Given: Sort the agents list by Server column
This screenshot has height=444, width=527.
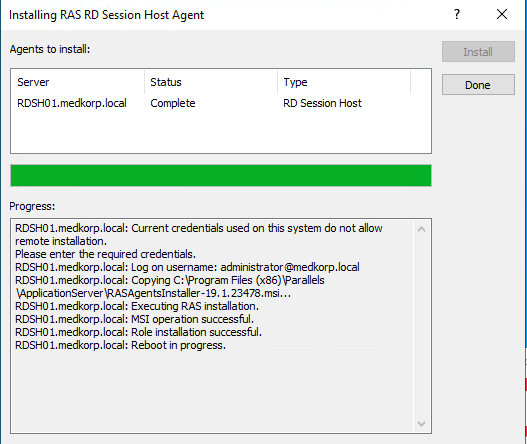Looking at the screenshot, I should 78,82.
